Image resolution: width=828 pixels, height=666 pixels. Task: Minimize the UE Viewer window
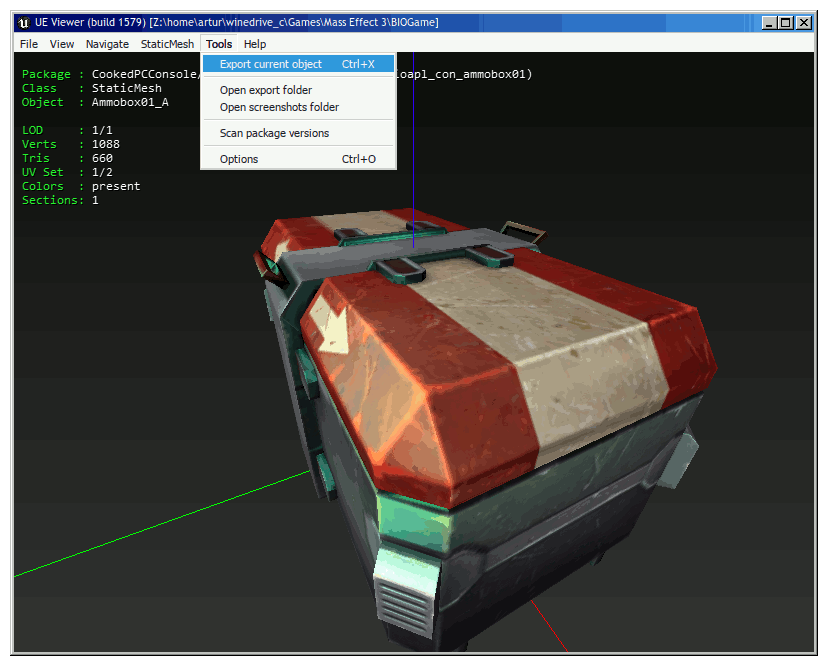(769, 23)
